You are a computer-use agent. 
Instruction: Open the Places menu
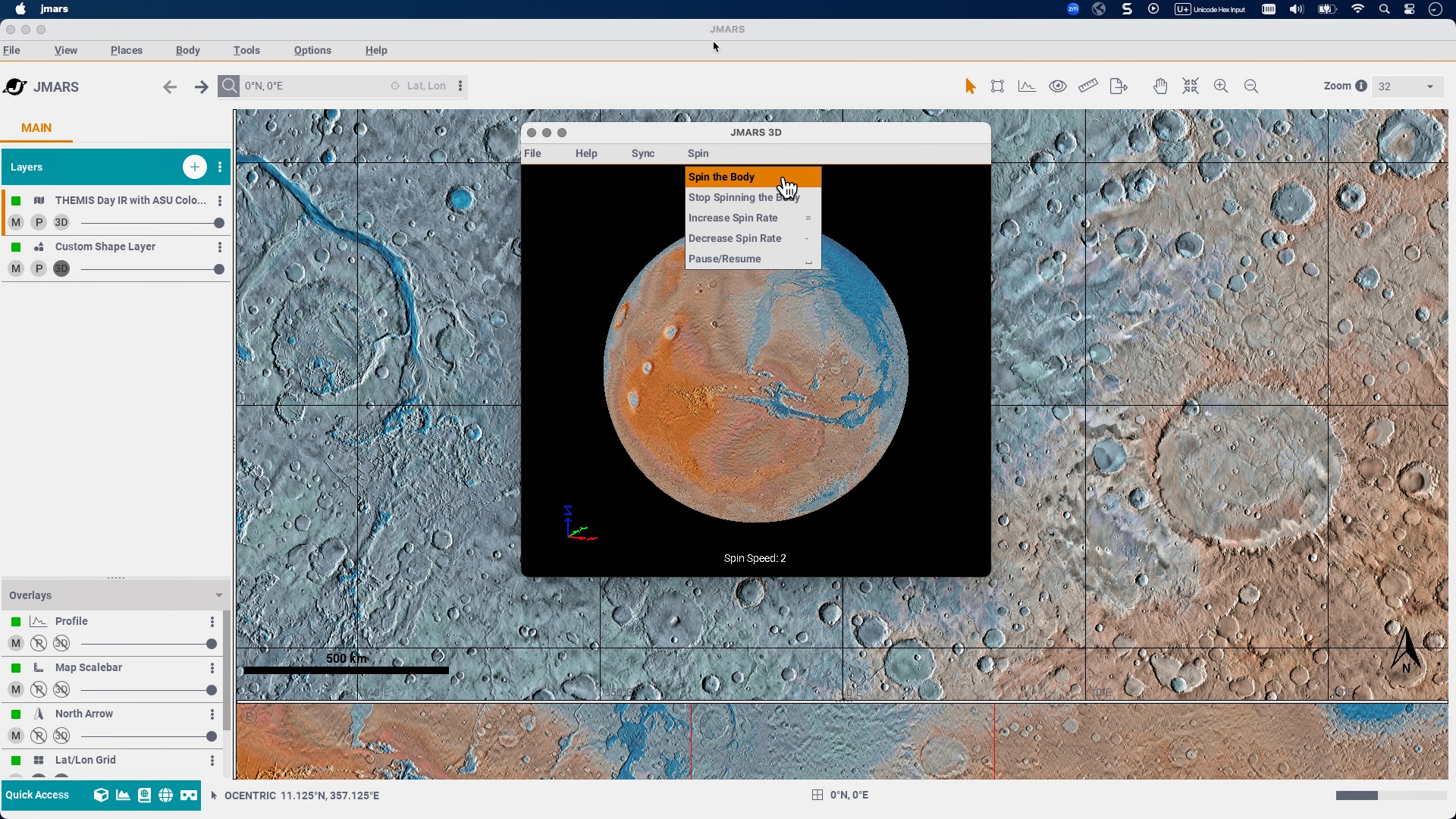pos(127,50)
